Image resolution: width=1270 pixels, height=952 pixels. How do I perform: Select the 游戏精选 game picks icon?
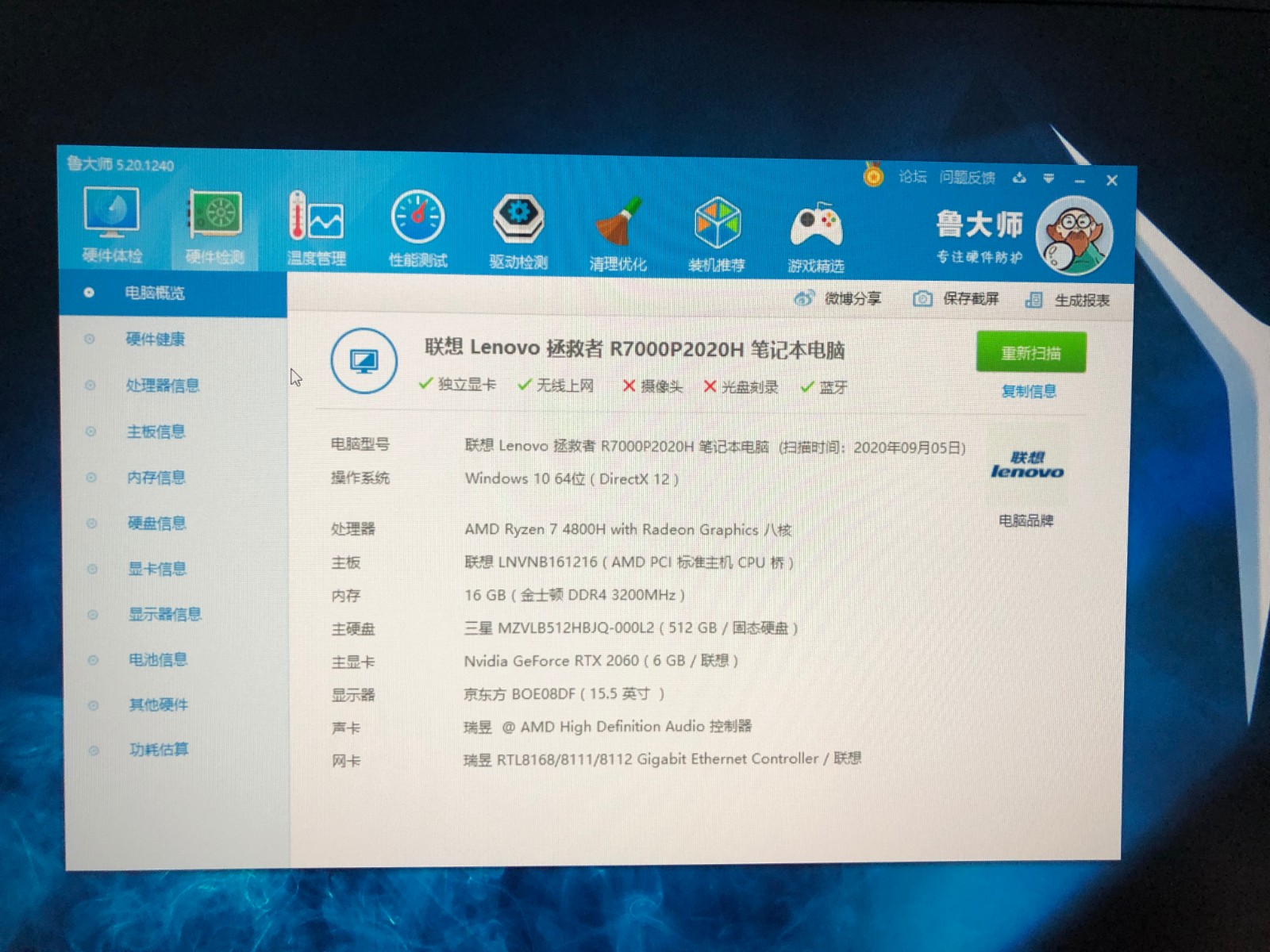817,226
